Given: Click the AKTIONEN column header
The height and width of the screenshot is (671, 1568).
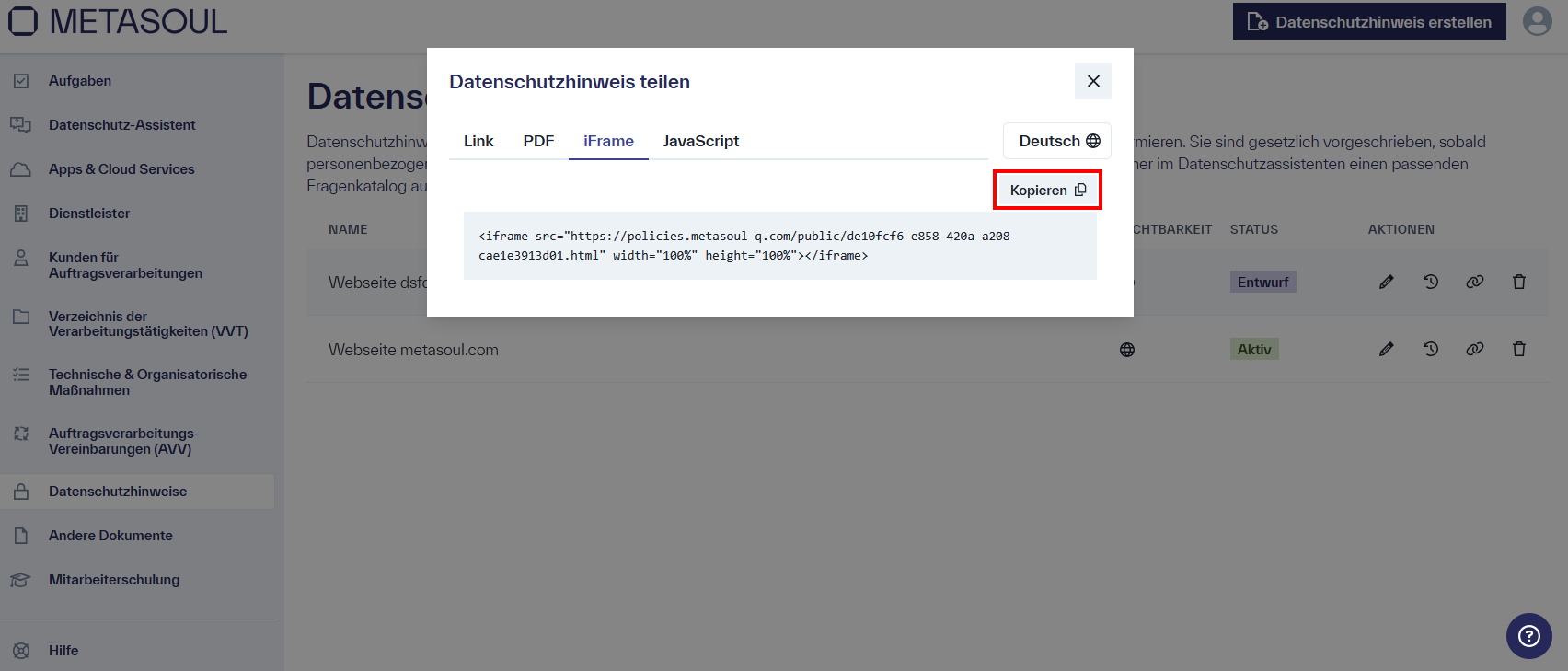Looking at the screenshot, I should (x=1401, y=229).
